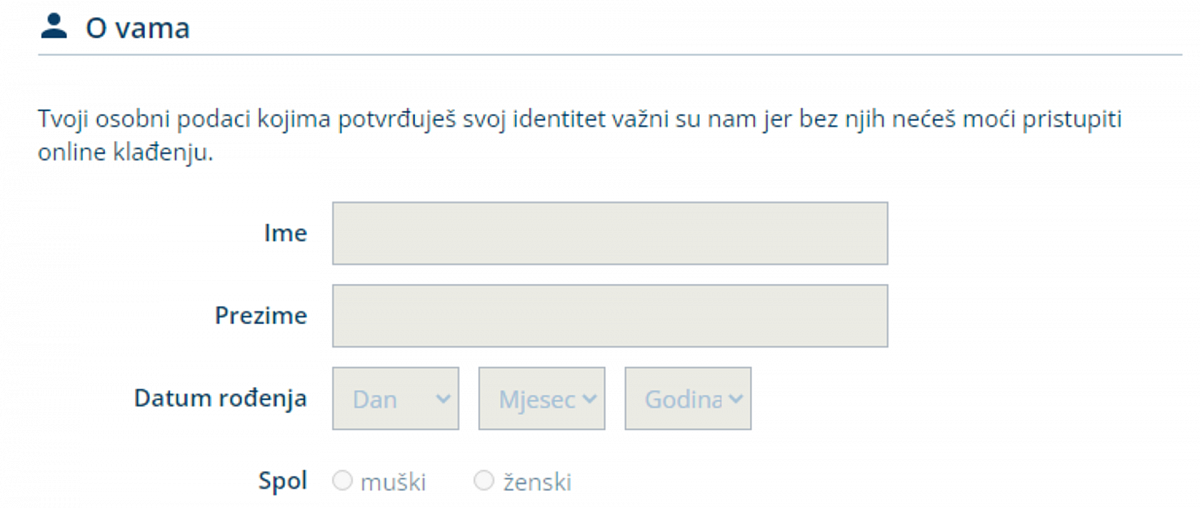
Task: Click the O vama section heading
Action: coord(137,28)
